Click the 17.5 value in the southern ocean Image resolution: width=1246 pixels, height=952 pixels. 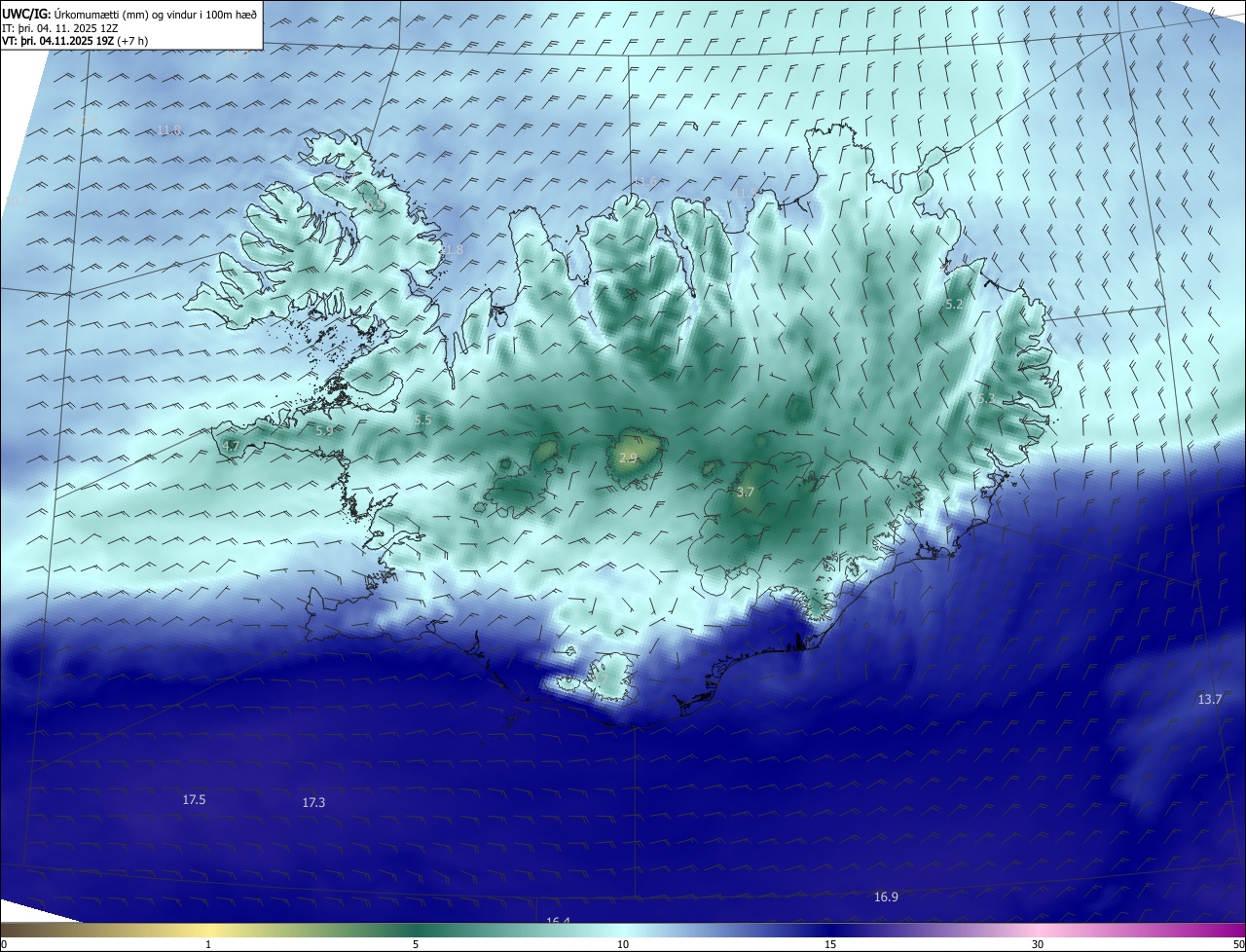tap(194, 799)
